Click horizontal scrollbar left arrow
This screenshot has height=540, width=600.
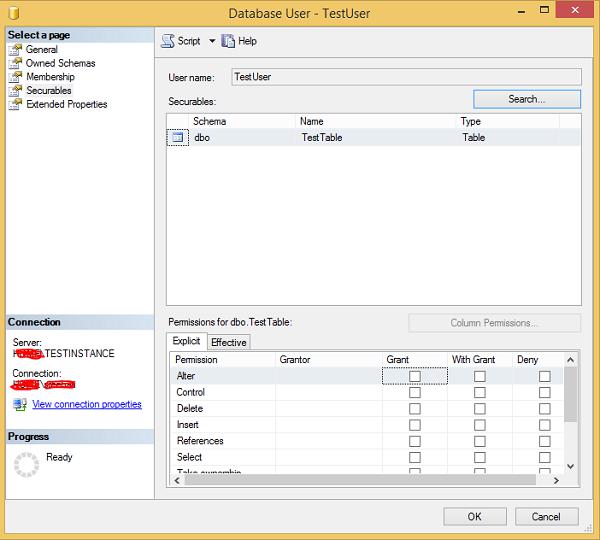(x=177, y=480)
